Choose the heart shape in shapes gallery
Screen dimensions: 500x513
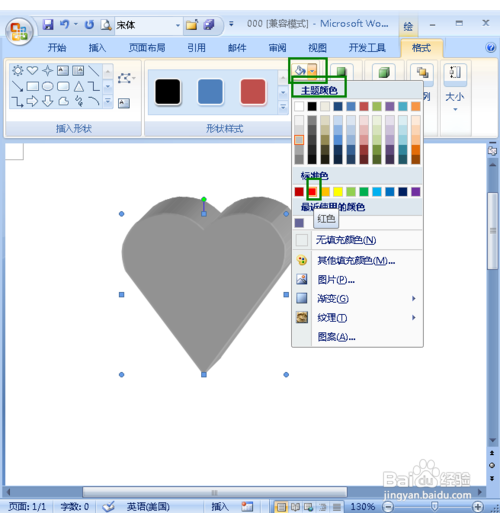coord(32,71)
